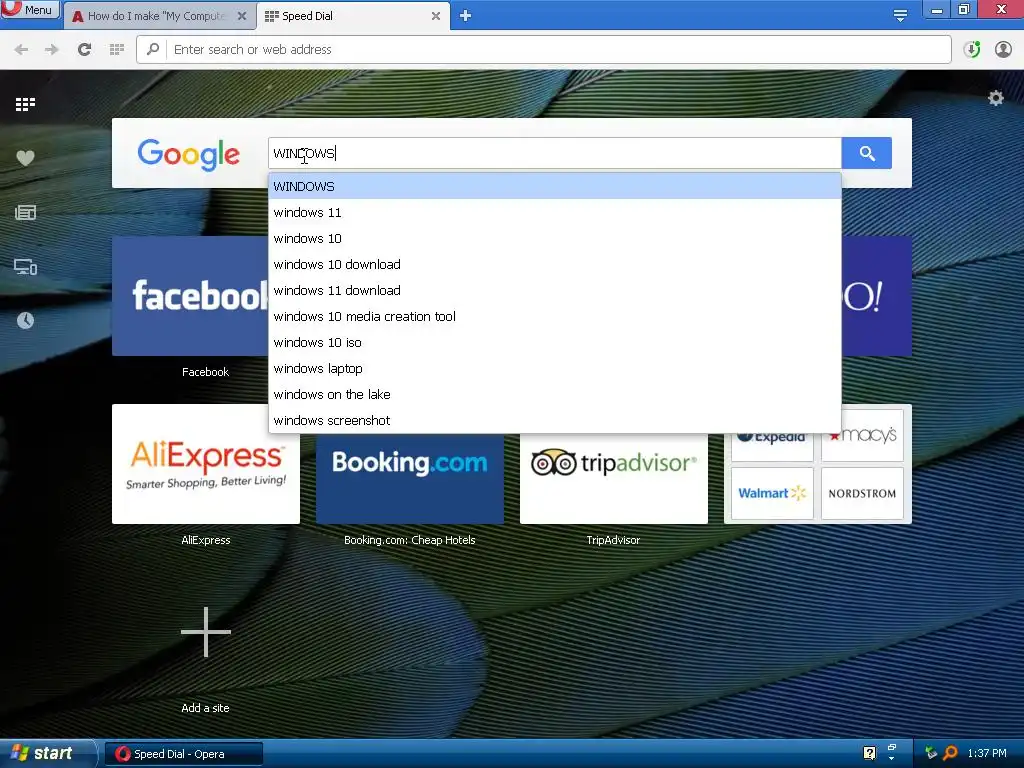Click Speed Dial - Opera taskbar button
Screen dimensions: 1024x768
point(184,754)
